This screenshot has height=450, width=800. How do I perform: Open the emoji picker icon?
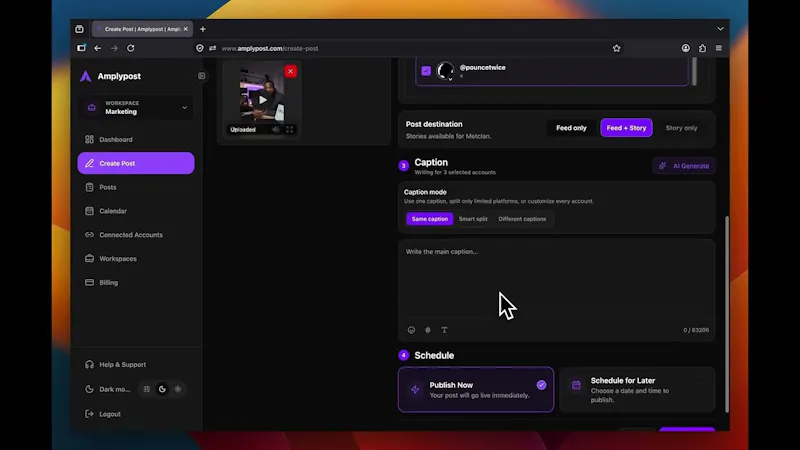click(411, 330)
